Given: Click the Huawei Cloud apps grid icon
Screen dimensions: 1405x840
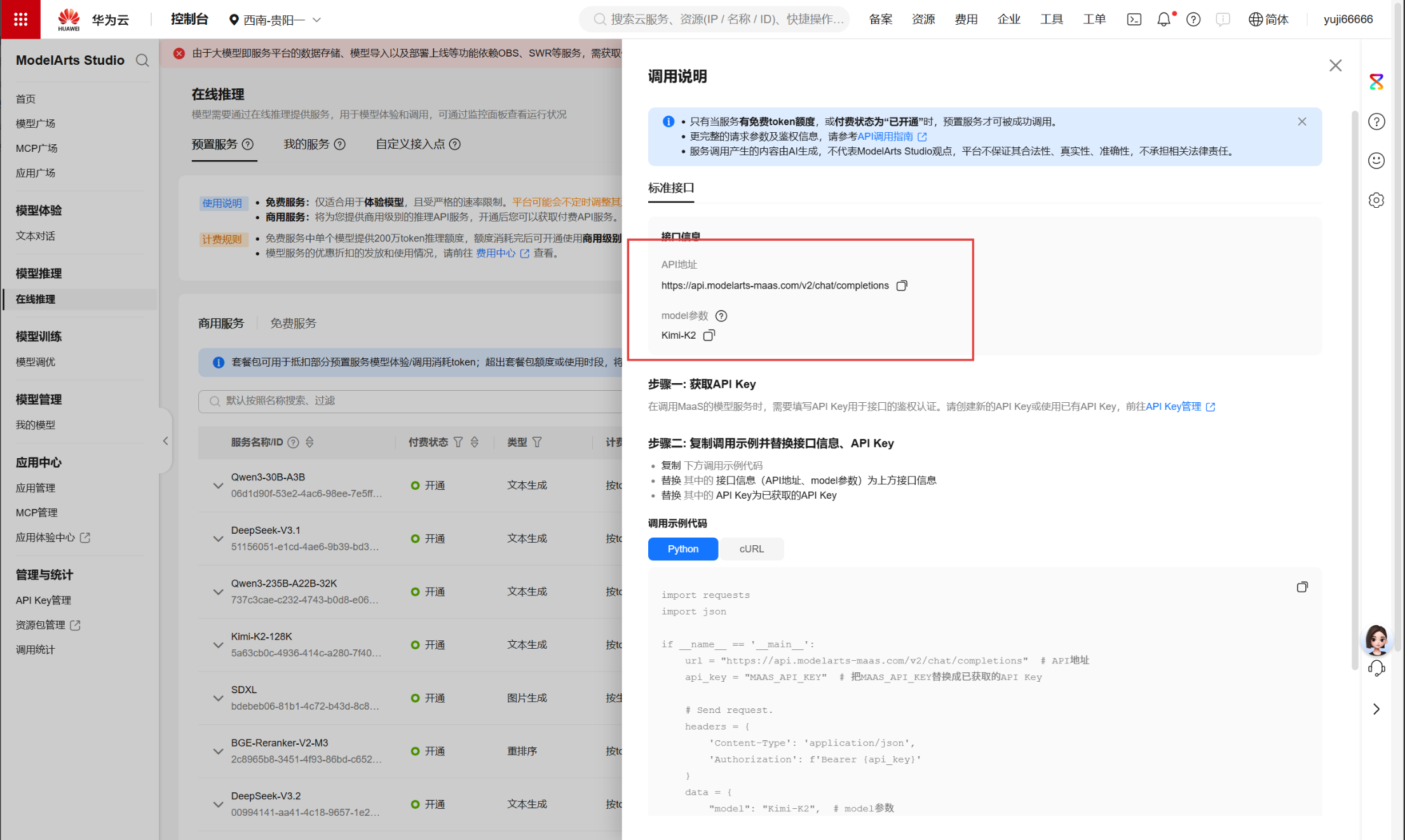Looking at the screenshot, I should (x=20, y=19).
